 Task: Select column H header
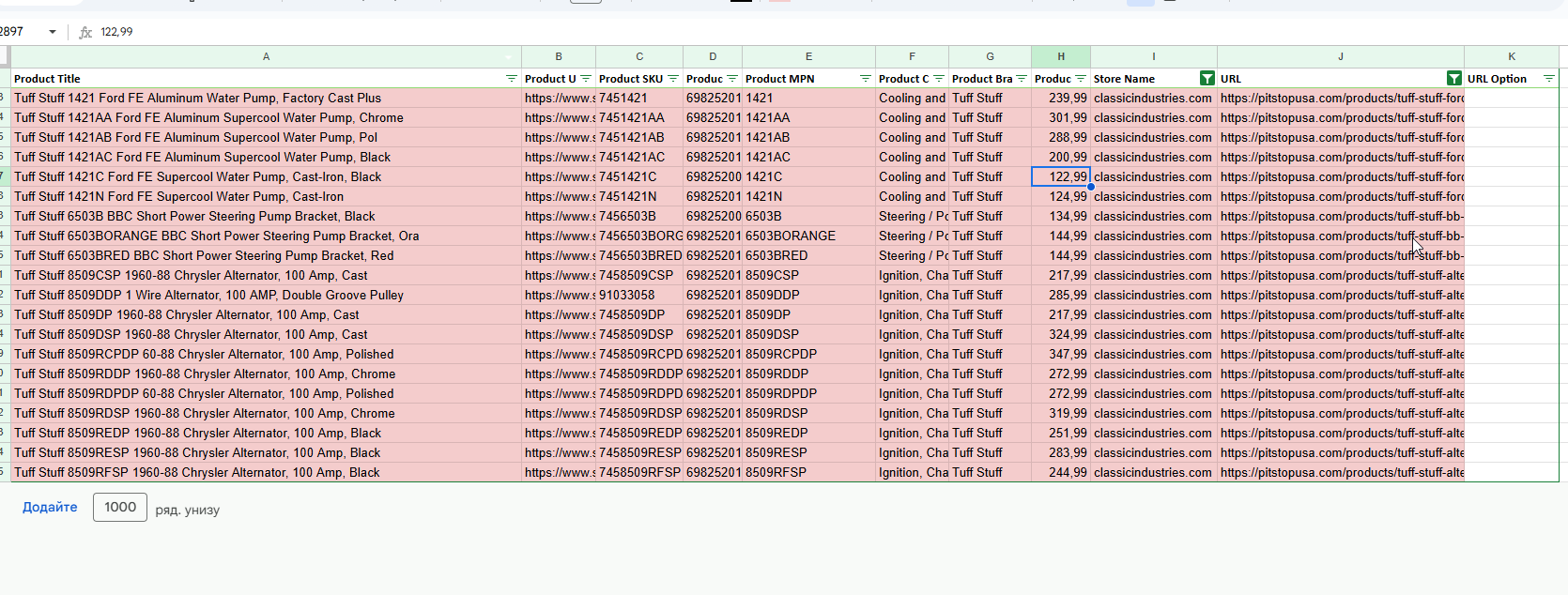click(x=1061, y=57)
